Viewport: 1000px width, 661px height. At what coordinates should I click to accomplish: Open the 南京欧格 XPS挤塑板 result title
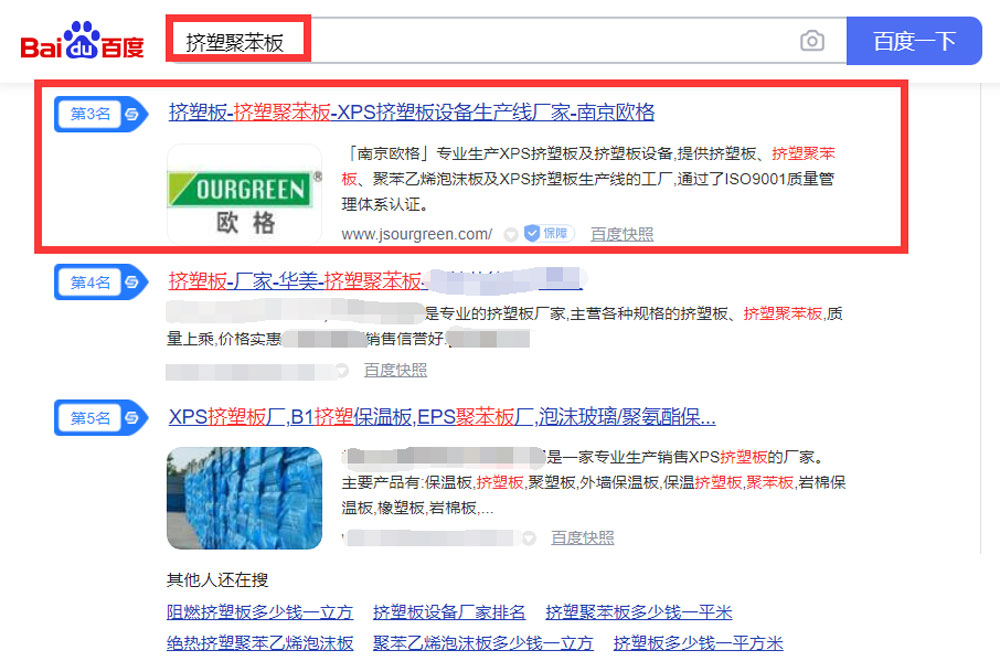(411, 112)
